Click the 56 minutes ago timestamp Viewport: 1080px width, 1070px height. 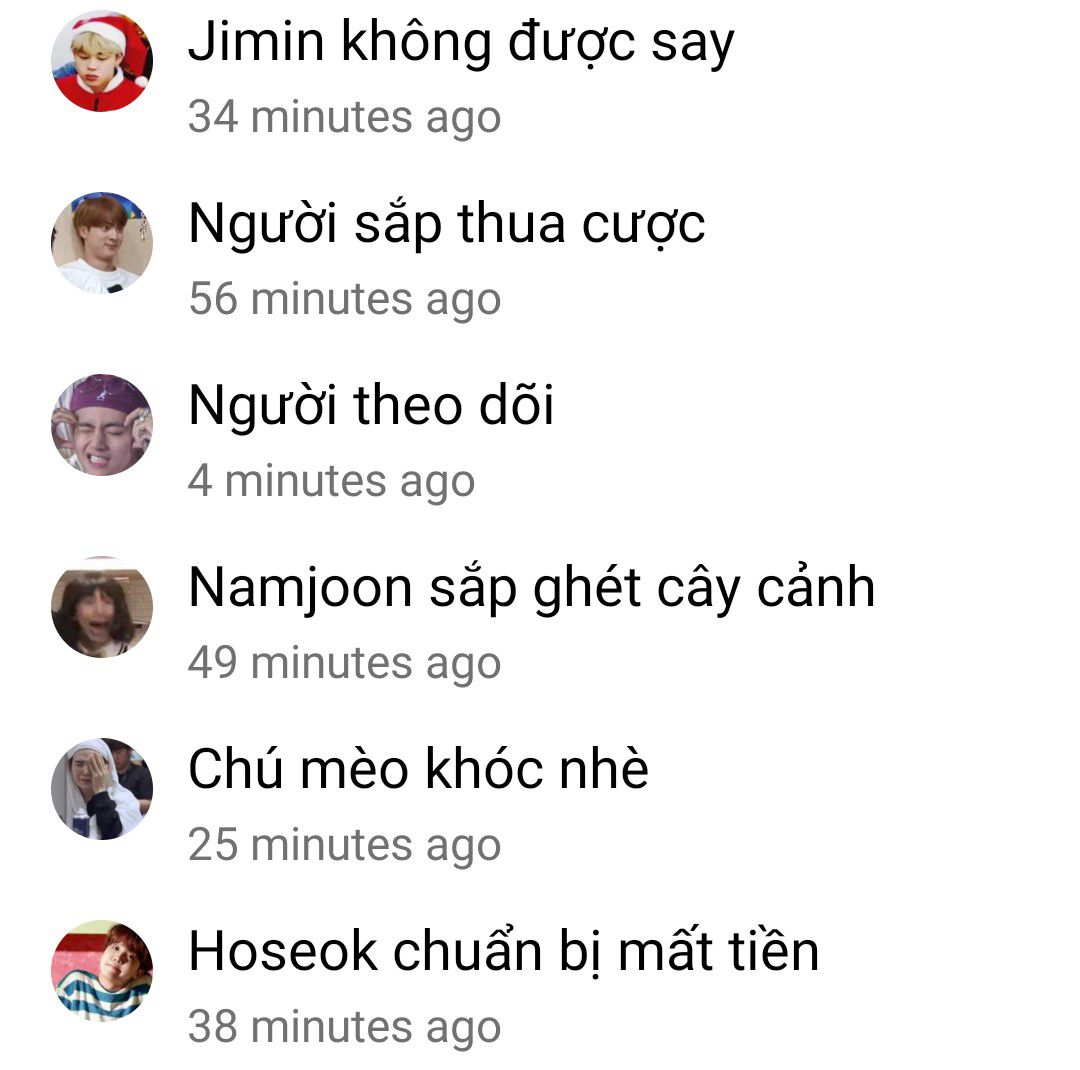click(344, 300)
